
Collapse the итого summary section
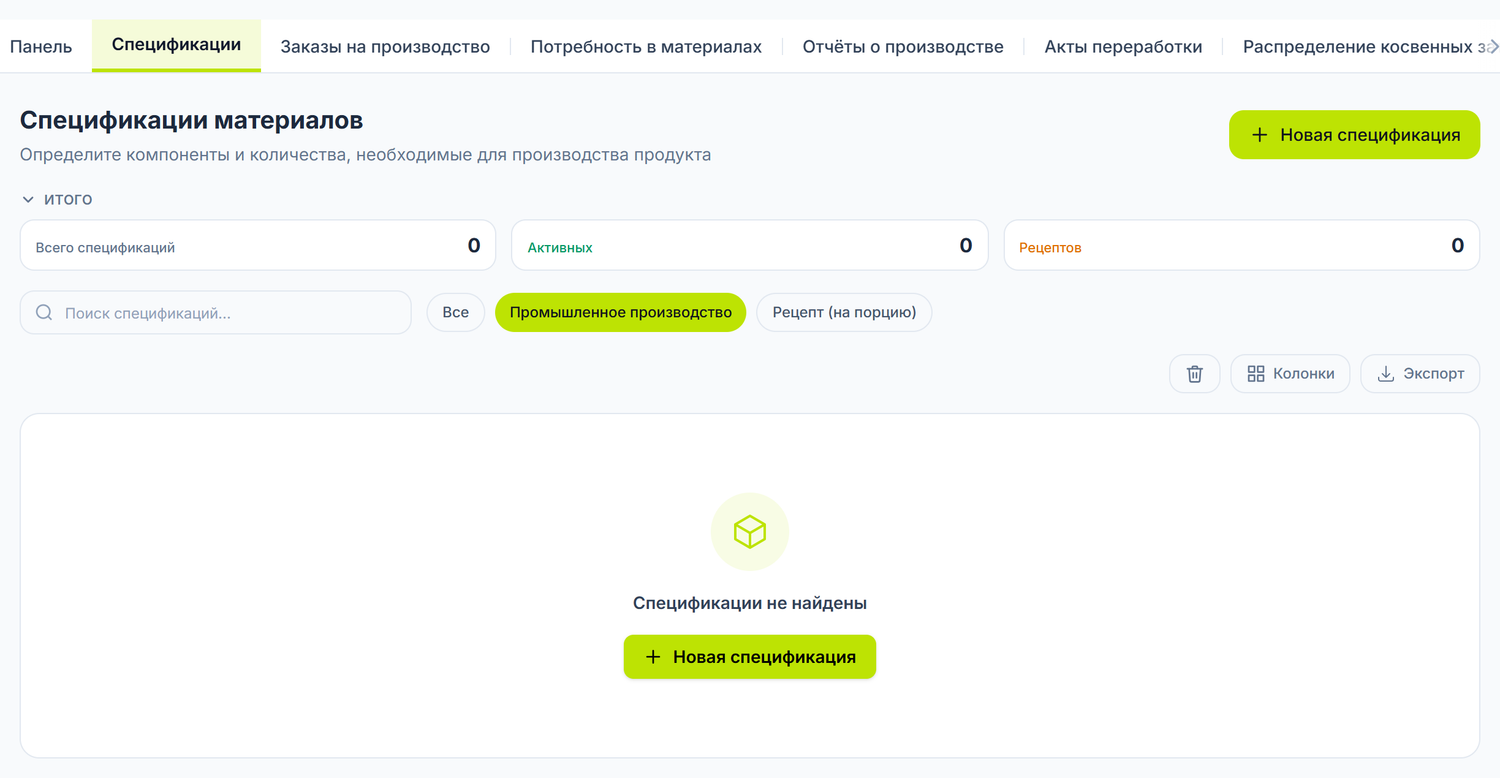(x=57, y=199)
